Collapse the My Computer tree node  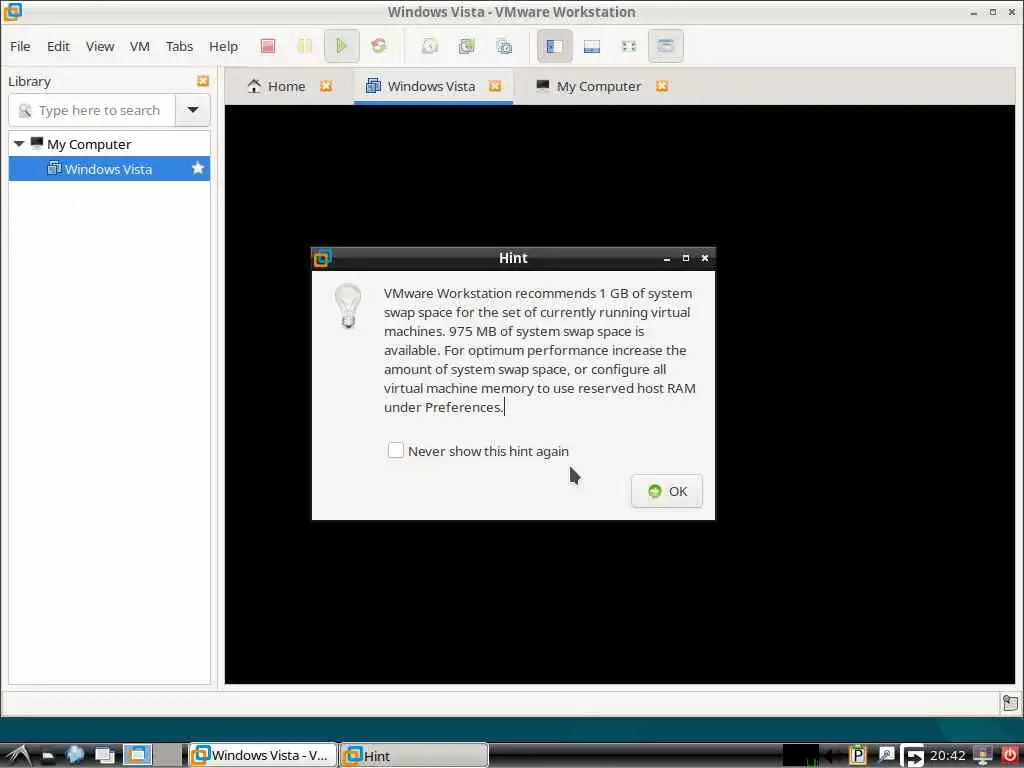[x=19, y=144]
